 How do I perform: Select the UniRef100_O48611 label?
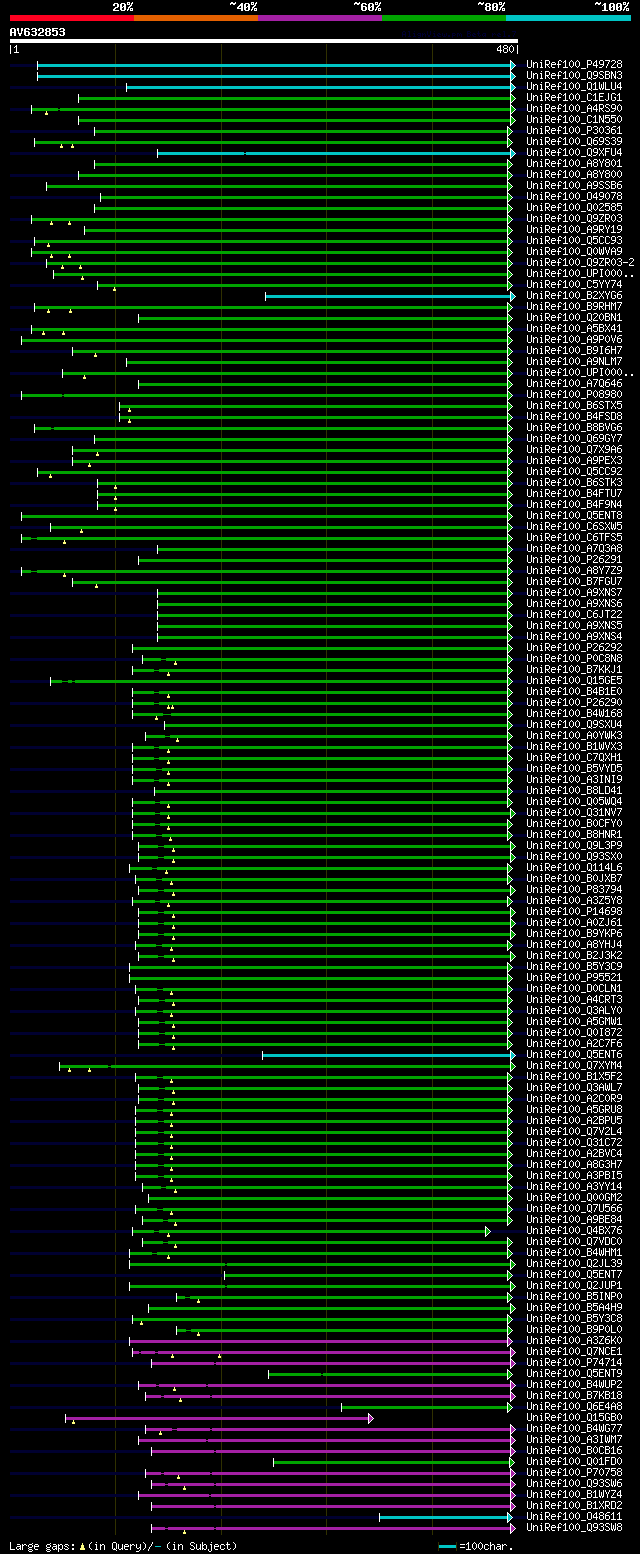[x=574, y=1517]
